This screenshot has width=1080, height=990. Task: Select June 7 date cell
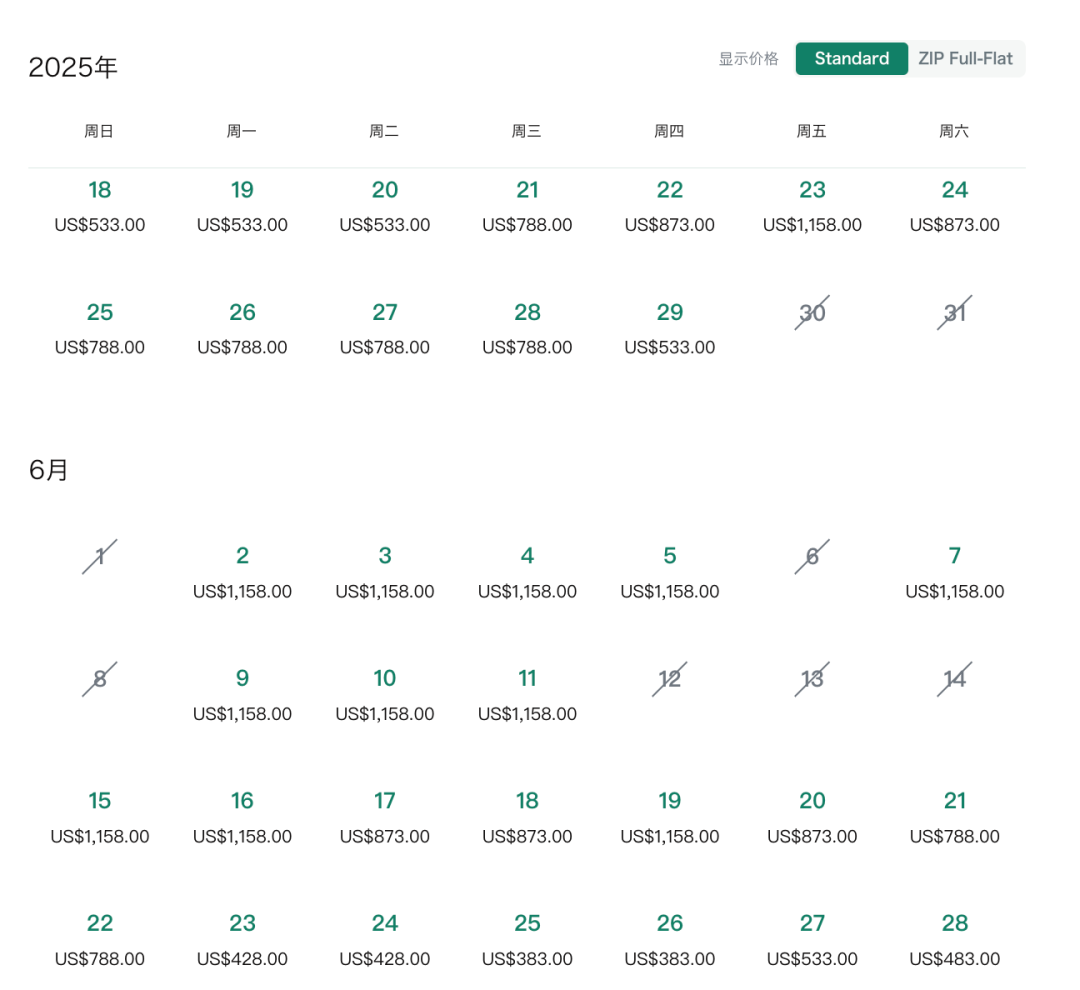coord(955,573)
